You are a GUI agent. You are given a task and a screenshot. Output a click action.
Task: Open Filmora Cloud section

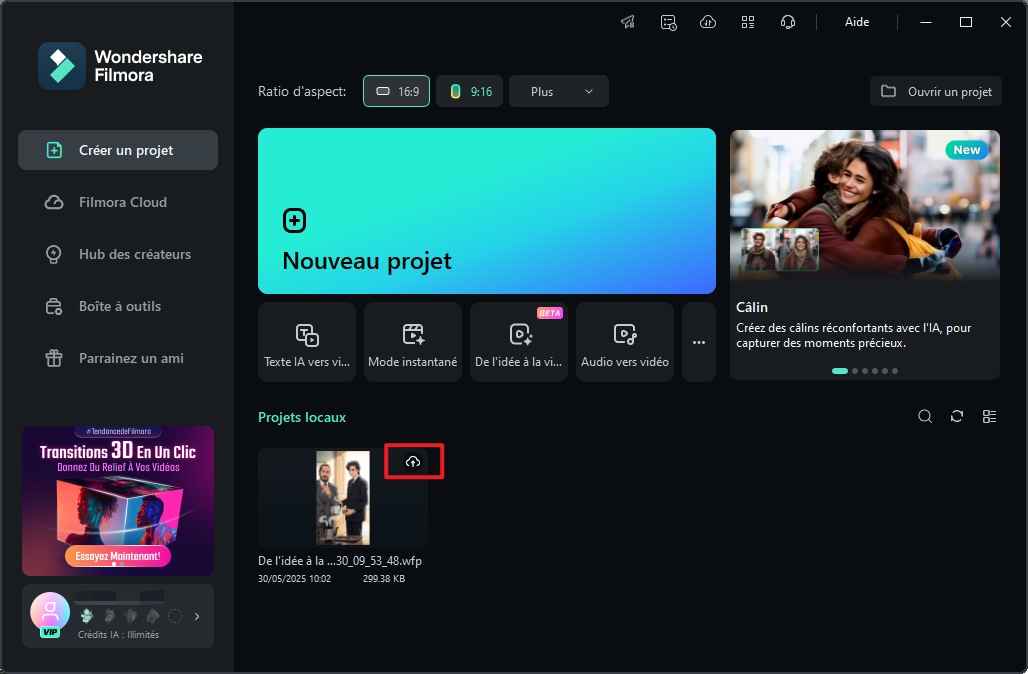tap(118, 202)
